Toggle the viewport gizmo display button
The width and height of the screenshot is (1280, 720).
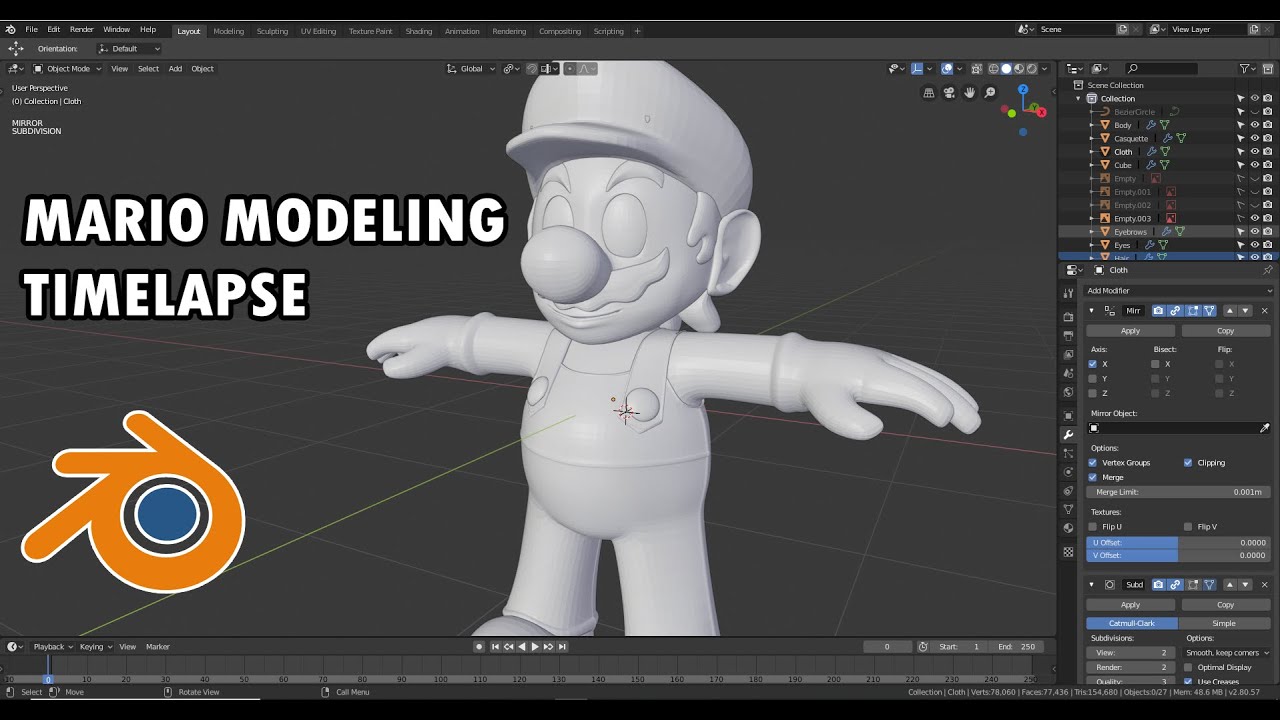coord(917,69)
